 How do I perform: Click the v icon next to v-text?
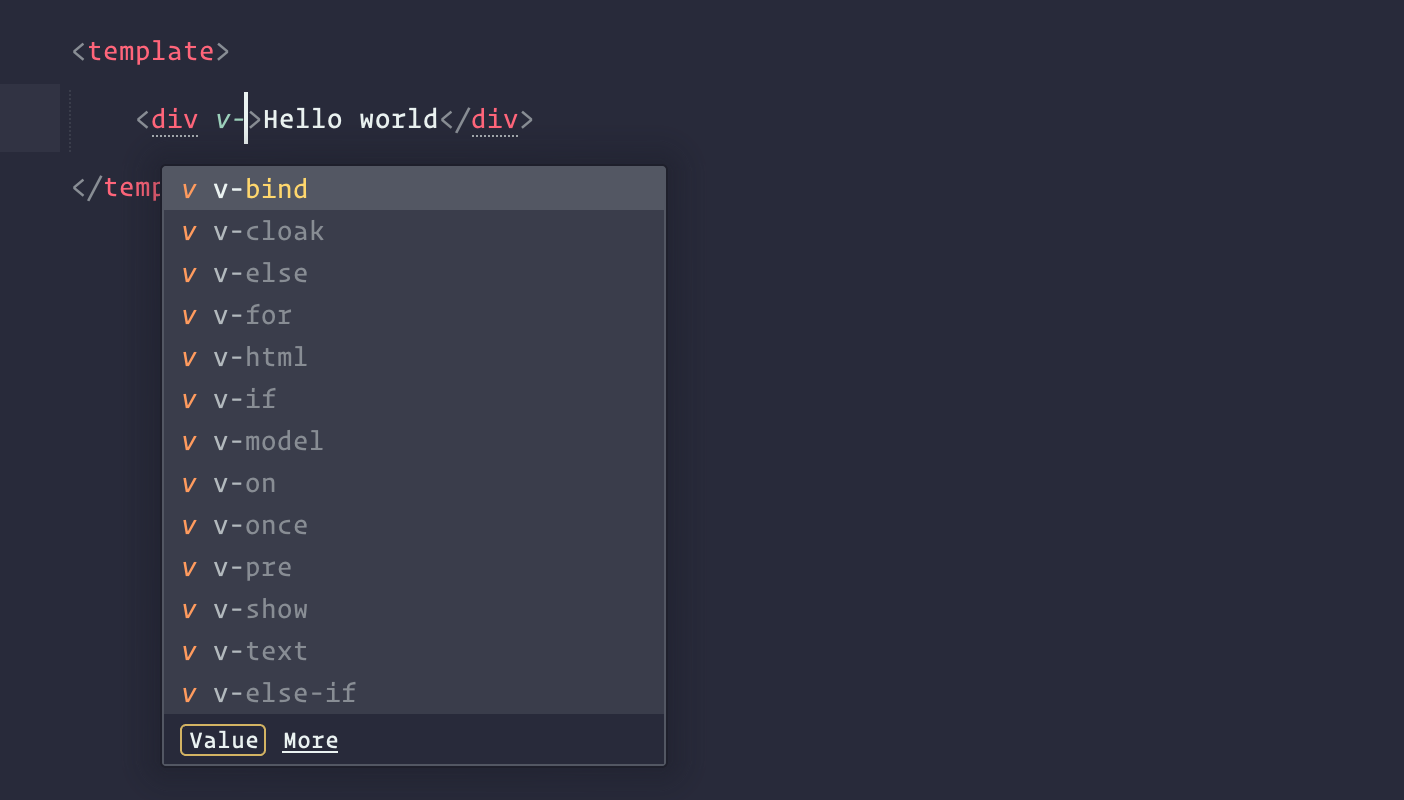click(x=189, y=652)
